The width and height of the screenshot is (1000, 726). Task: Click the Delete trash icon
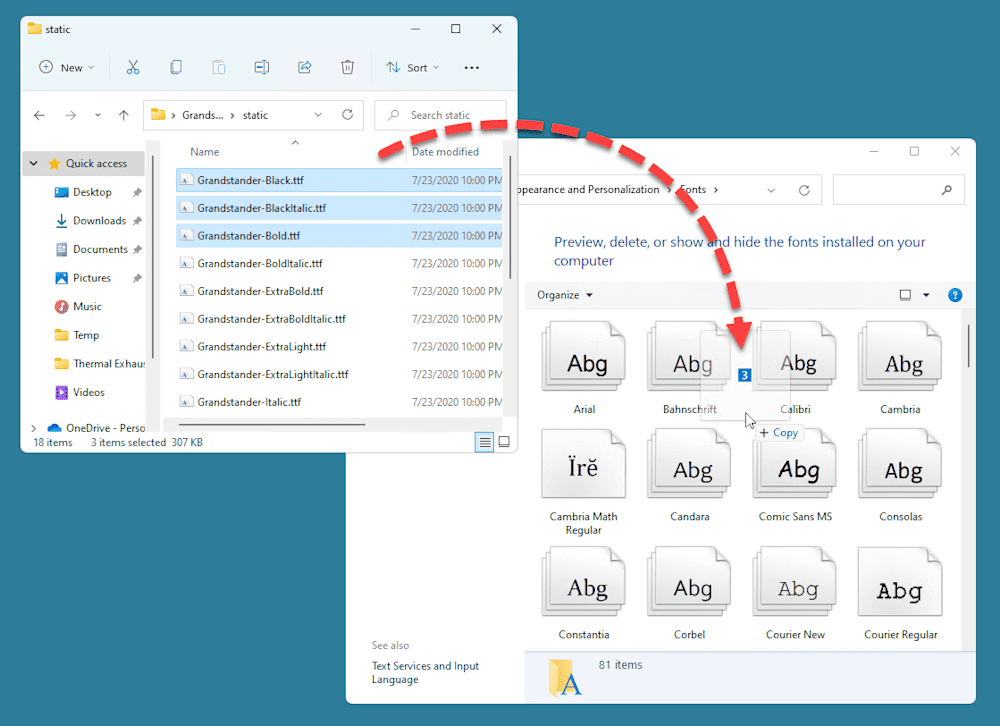tap(347, 67)
